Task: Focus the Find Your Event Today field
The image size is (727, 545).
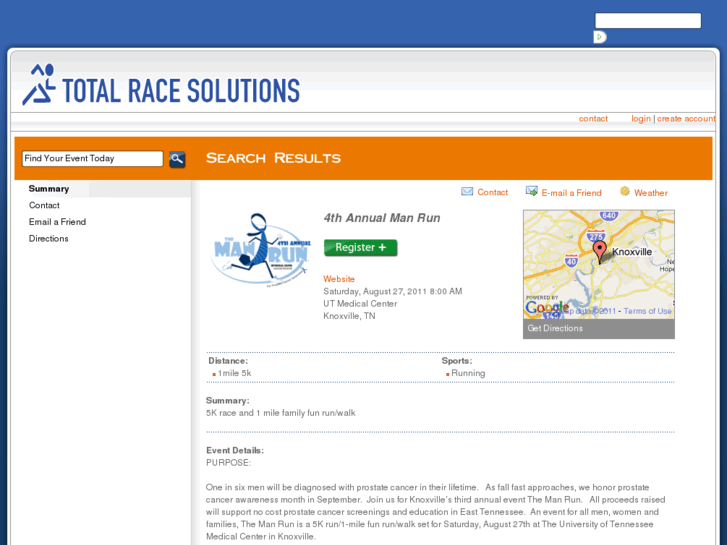Action: pos(92,159)
